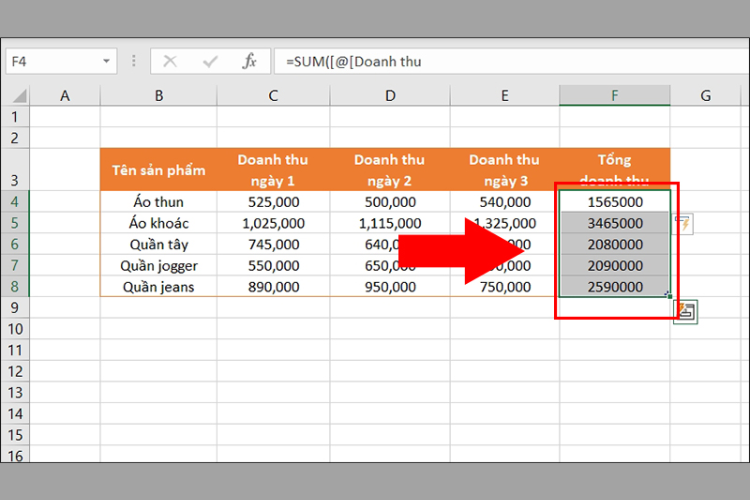
Task: Click the total cell 2090000
Action: tap(615, 265)
